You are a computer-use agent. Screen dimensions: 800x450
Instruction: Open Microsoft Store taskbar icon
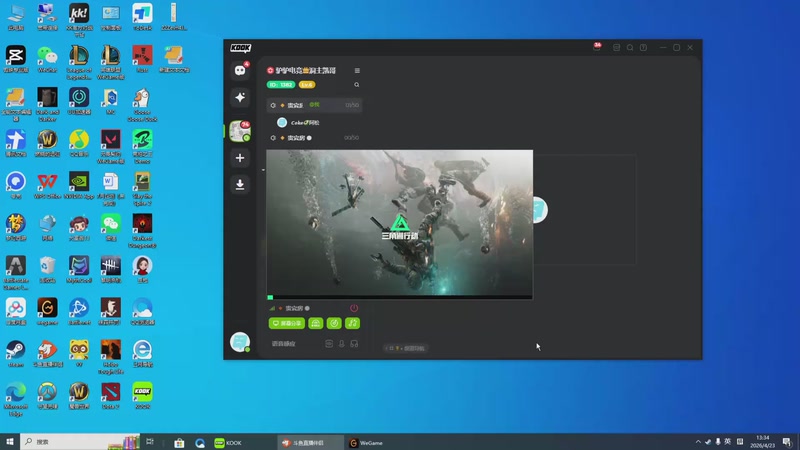coord(179,443)
